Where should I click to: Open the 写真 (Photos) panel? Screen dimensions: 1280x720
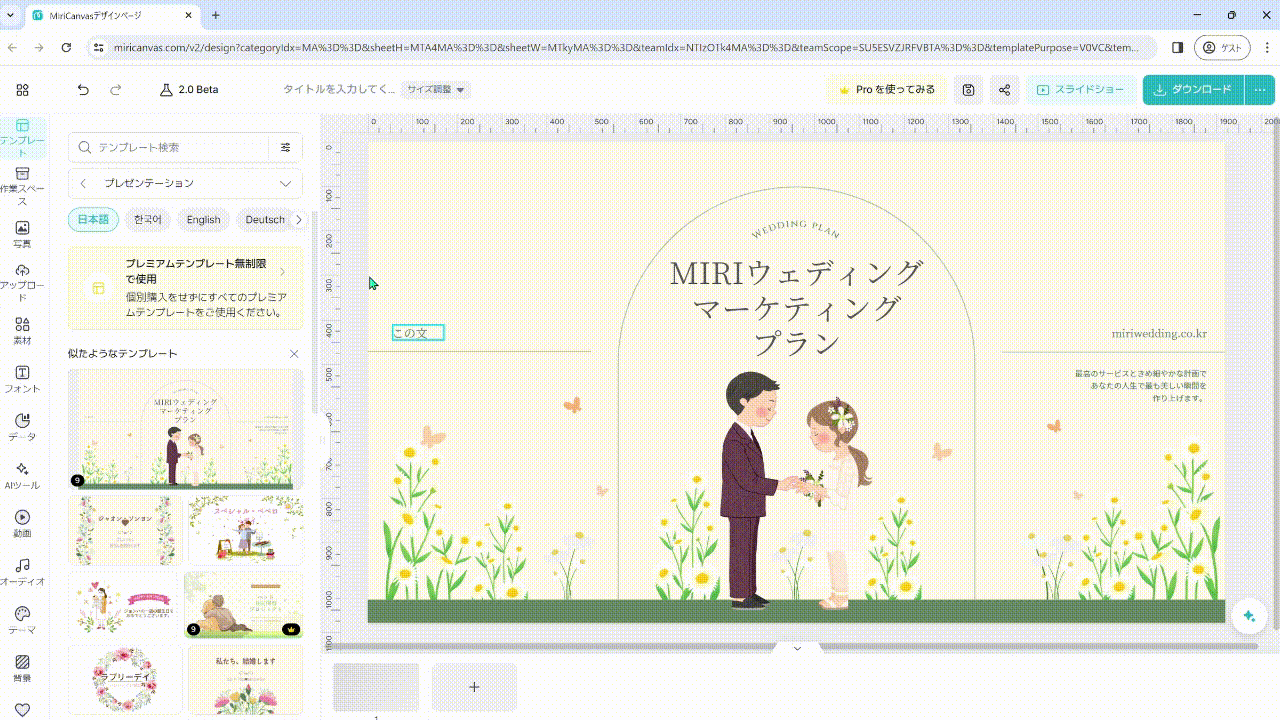pos(22,232)
